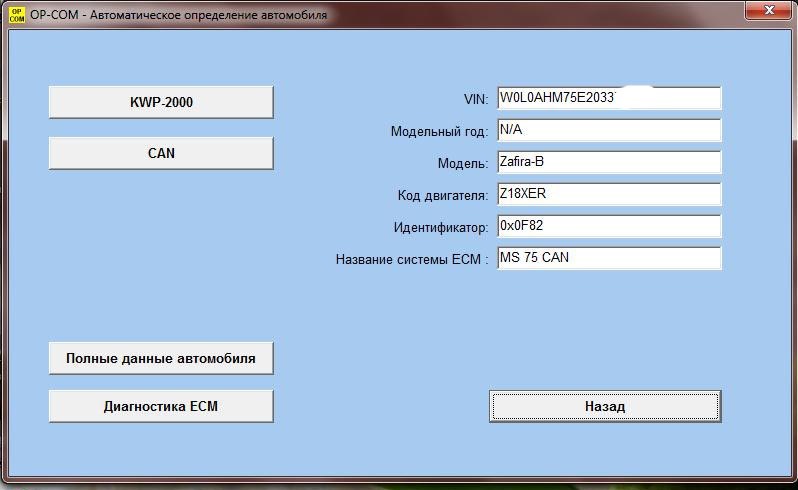Screen dimensions: 798x490
Task: Select the CAN protocol button
Action: [x=161, y=153]
